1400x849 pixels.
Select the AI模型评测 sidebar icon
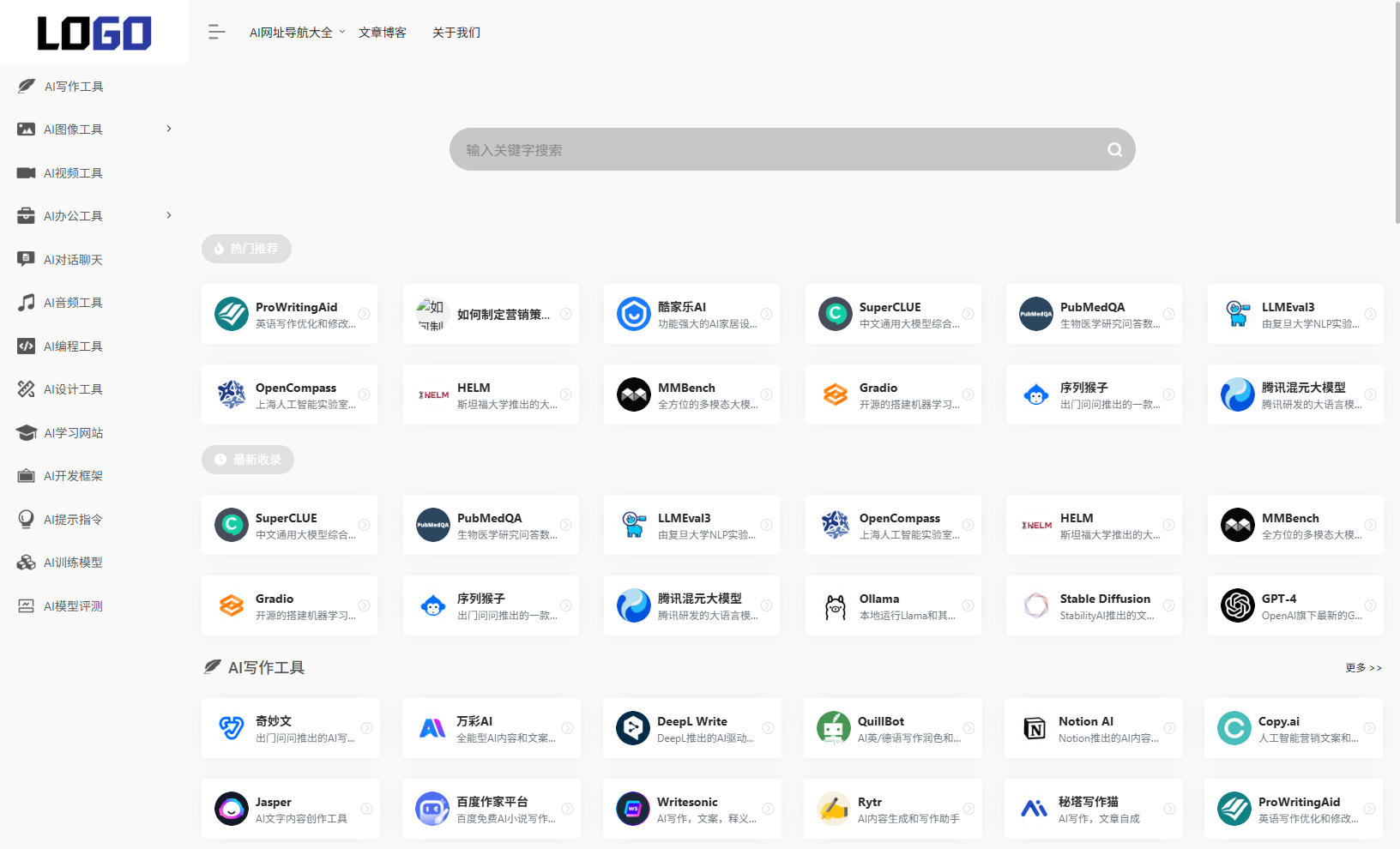[x=27, y=605]
